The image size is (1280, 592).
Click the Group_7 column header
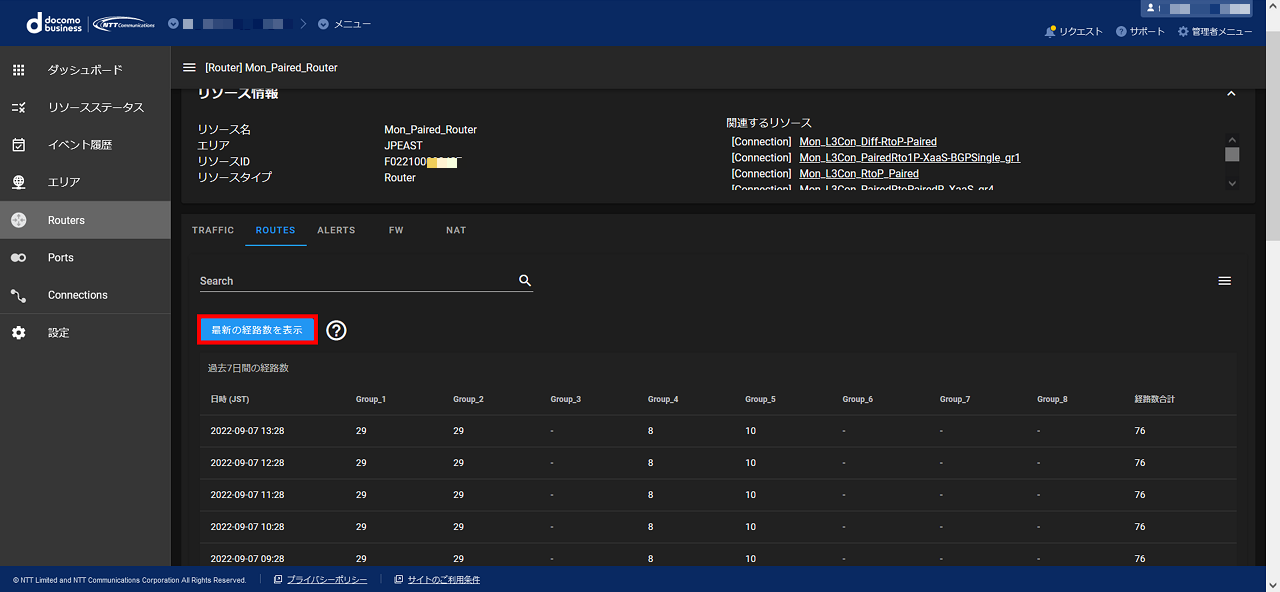pos(955,399)
